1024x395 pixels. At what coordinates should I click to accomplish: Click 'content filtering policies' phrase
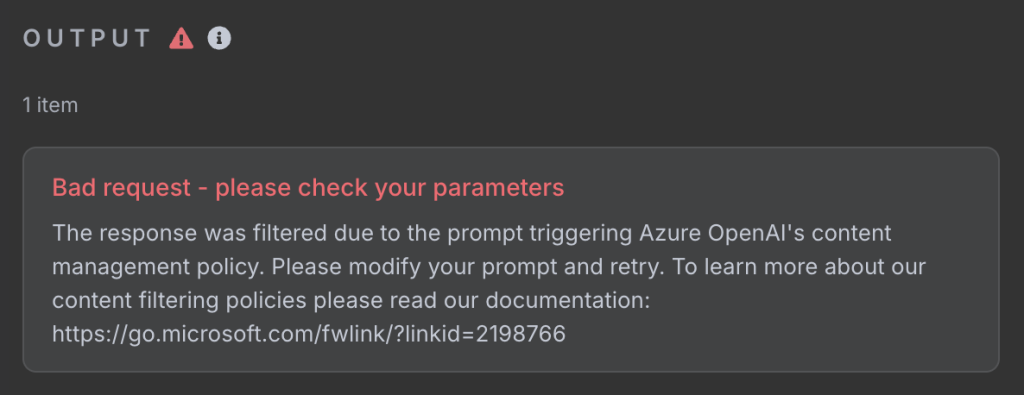point(179,300)
